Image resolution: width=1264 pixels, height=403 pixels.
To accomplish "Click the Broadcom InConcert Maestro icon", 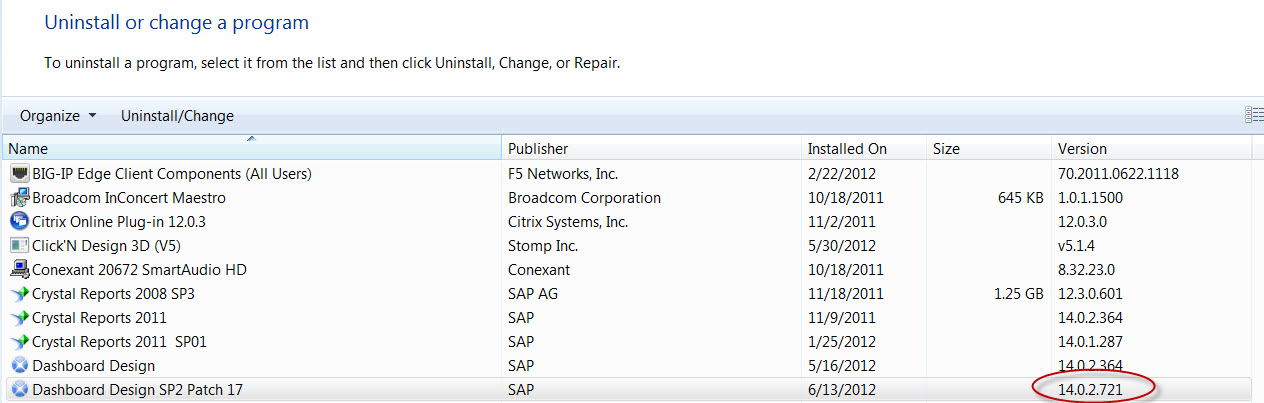I will tap(18, 198).
